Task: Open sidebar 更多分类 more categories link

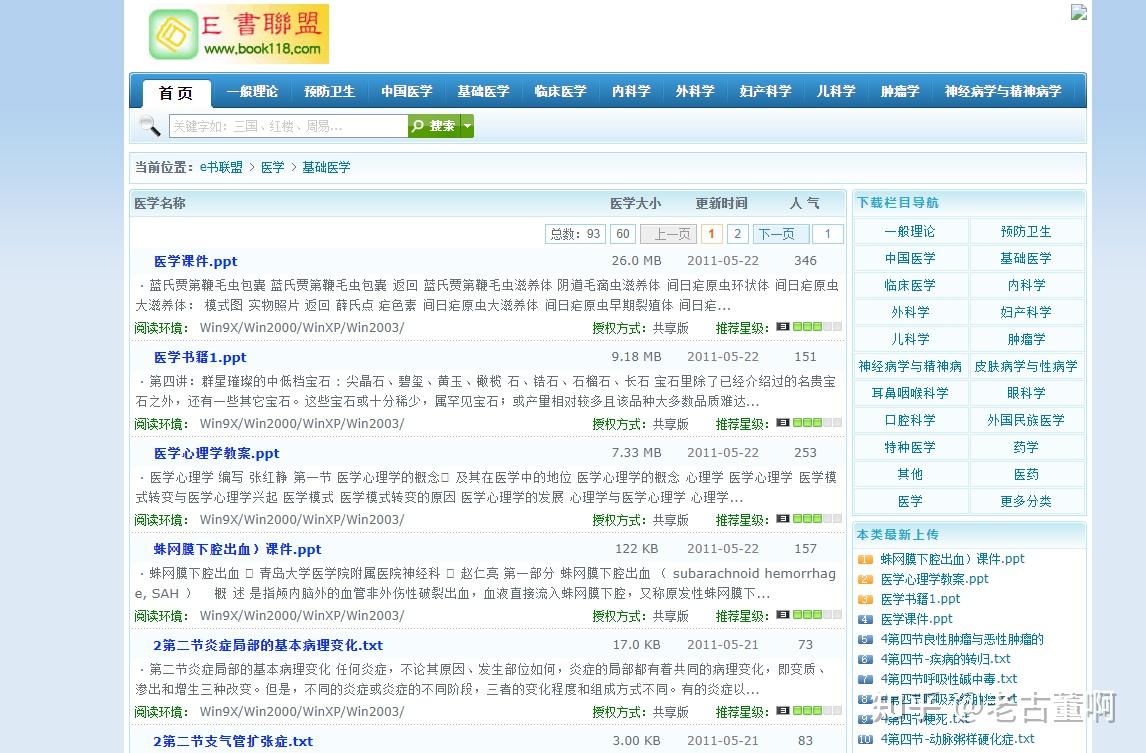Action: tap(1026, 502)
